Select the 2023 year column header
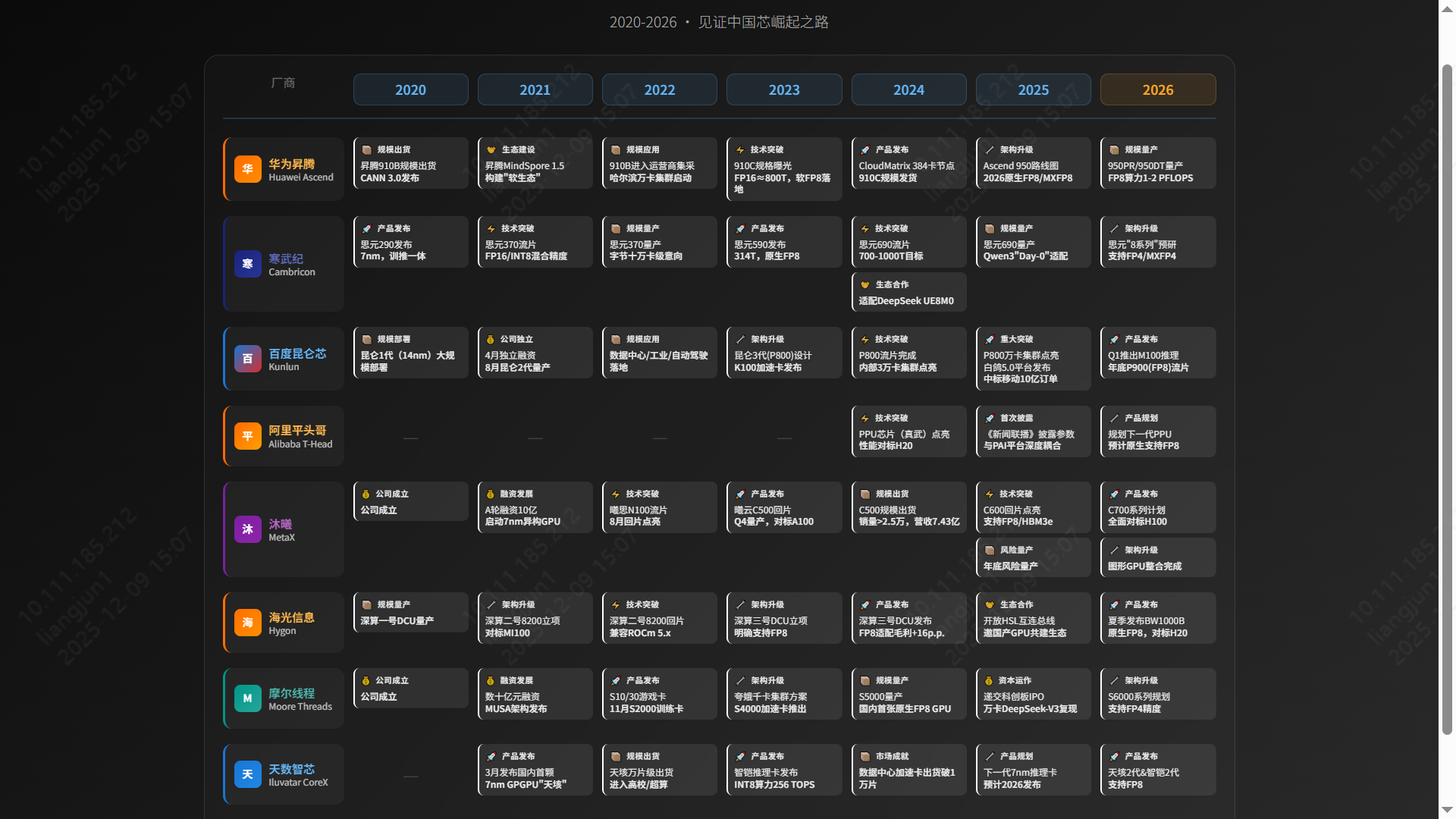 784,89
